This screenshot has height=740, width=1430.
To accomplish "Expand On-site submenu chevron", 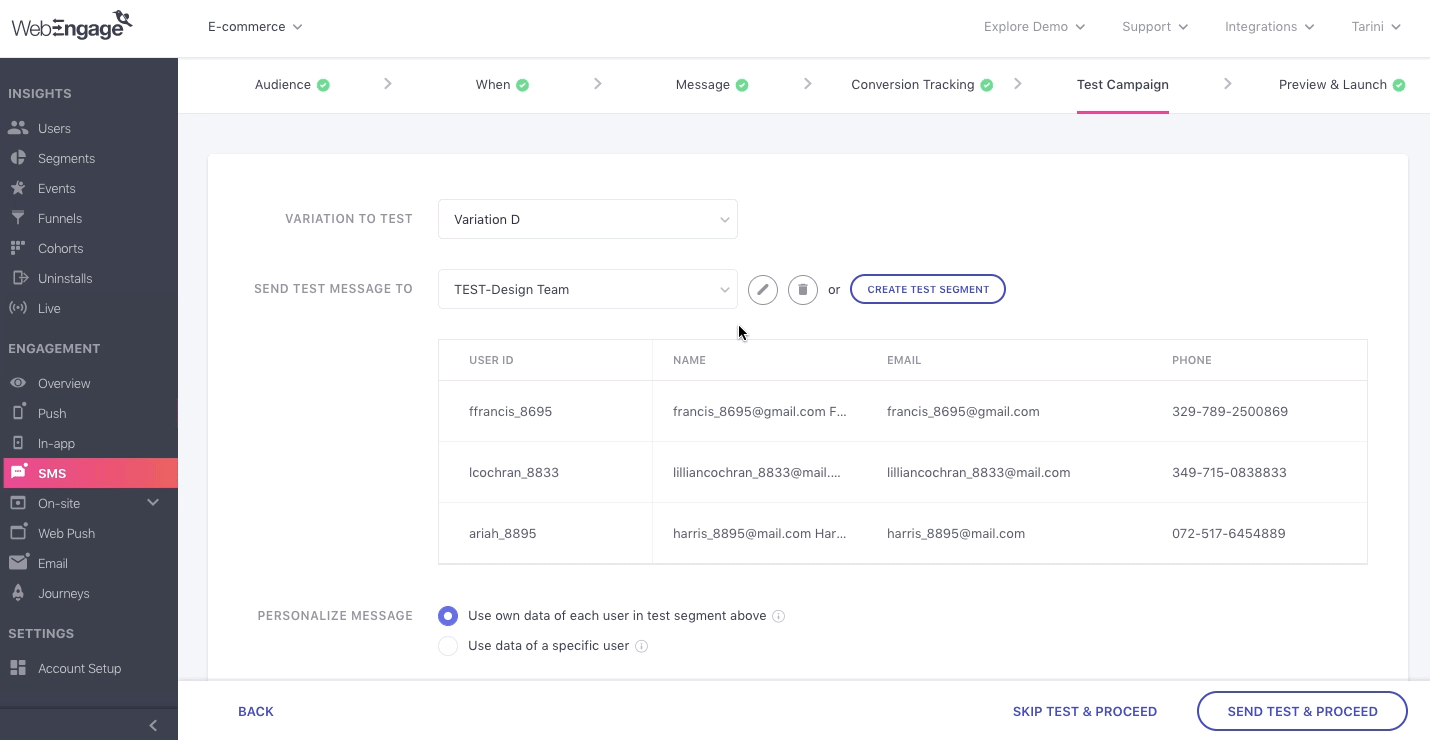I will click(153, 502).
